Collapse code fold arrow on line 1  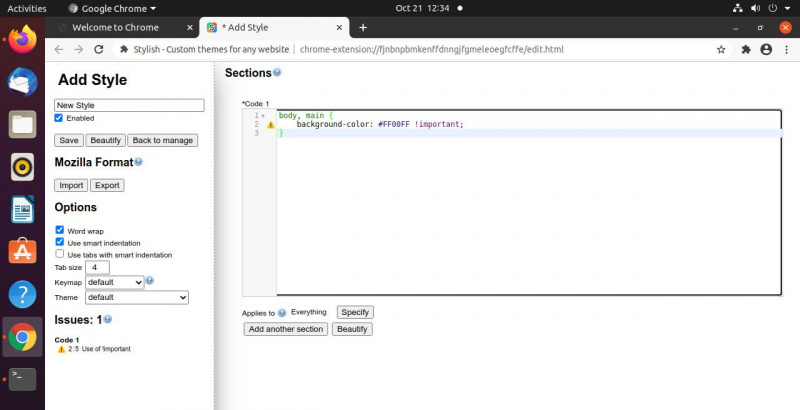click(263, 116)
